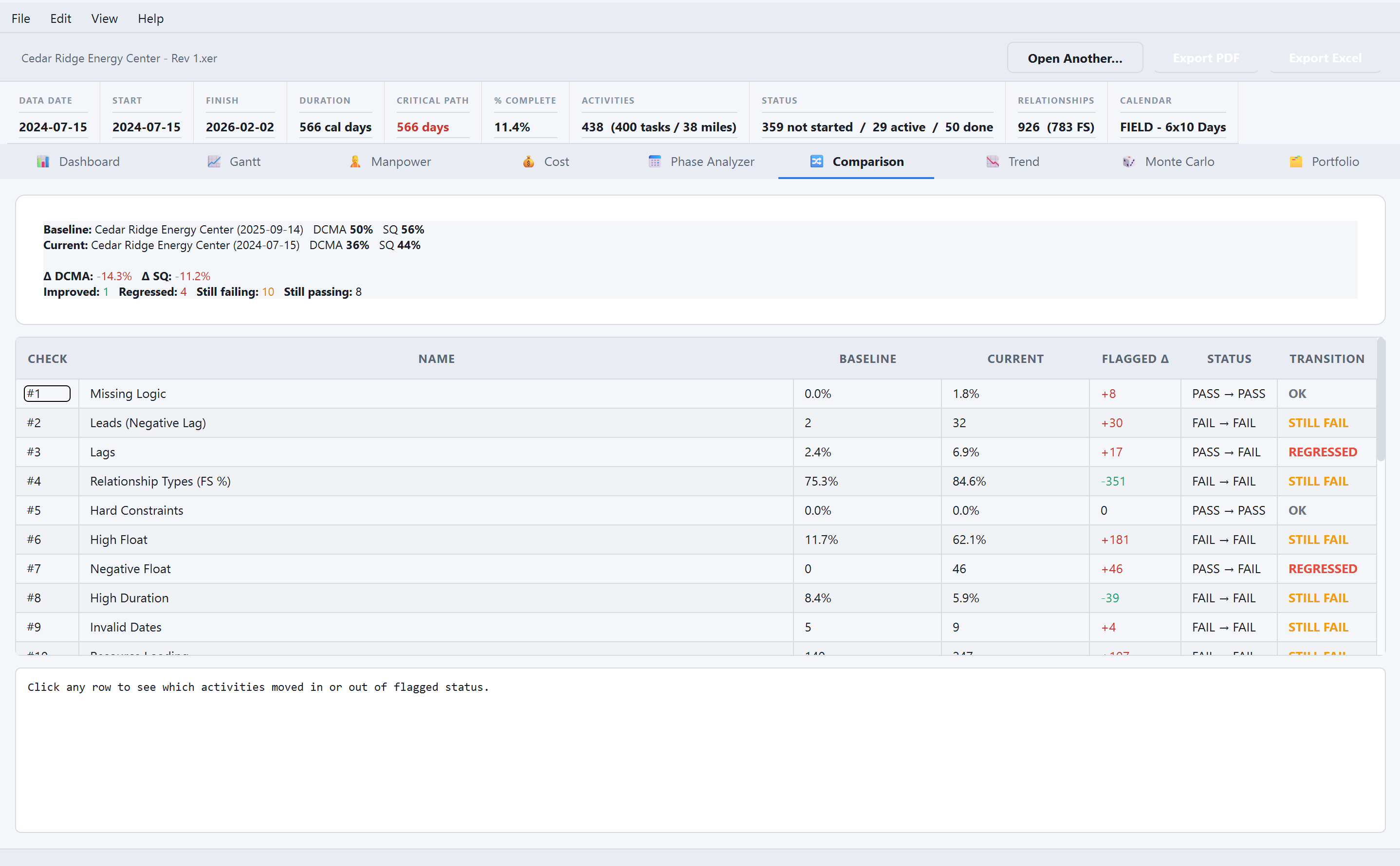Sort by the STATUS column header

(x=1229, y=359)
